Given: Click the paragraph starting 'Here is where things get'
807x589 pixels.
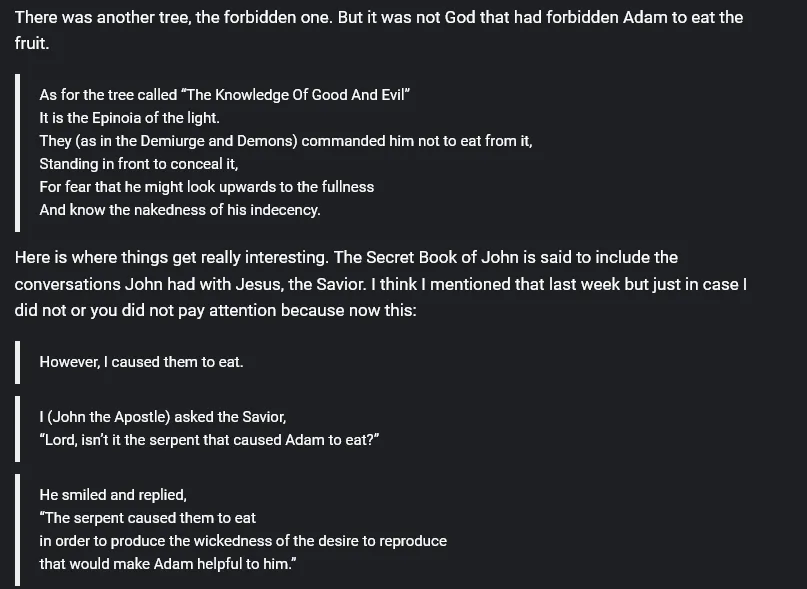Looking at the screenshot, I should pos(381,284).
